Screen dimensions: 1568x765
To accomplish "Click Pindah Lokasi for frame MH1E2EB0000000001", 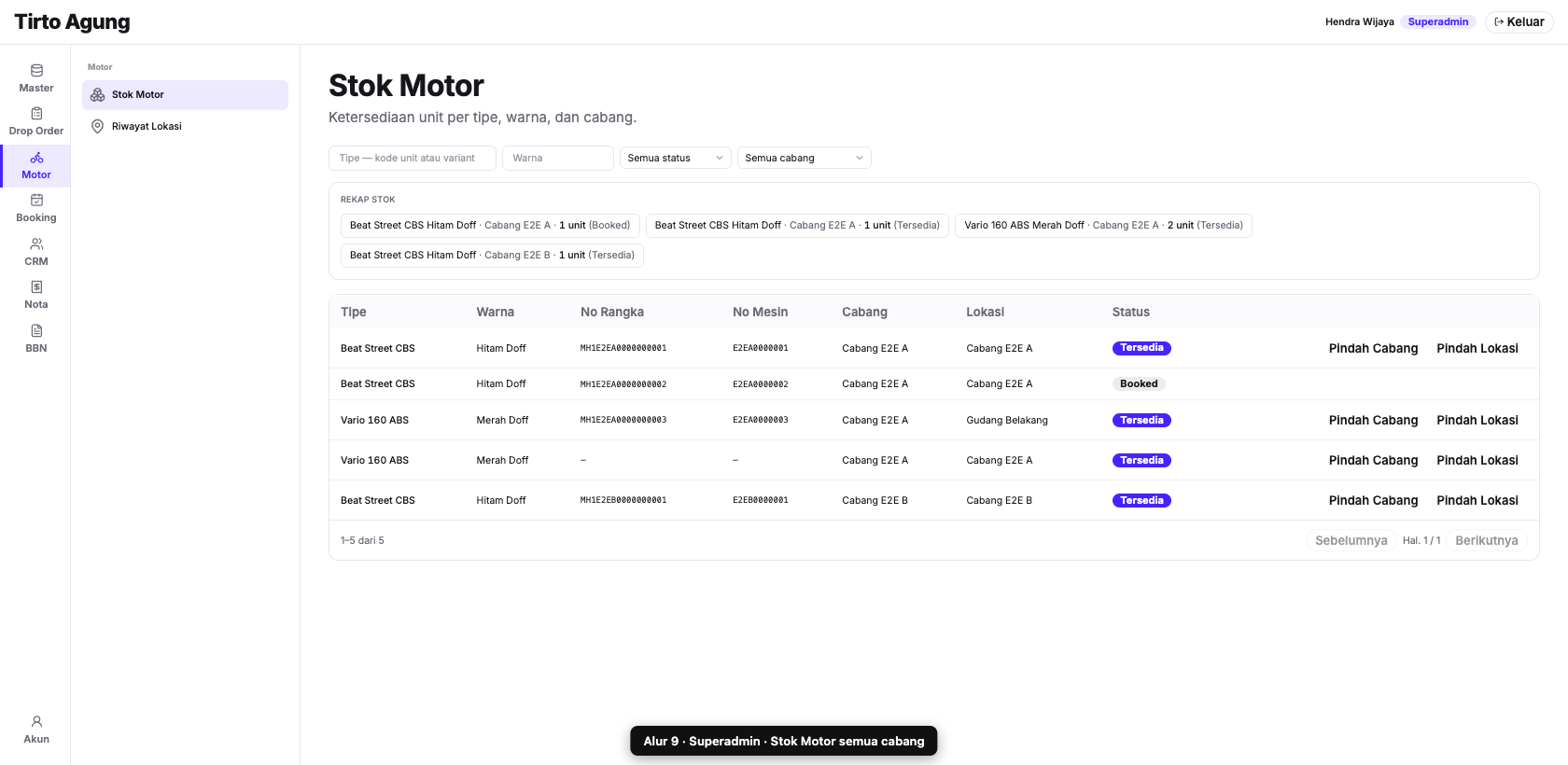I will click(1477, 501).
